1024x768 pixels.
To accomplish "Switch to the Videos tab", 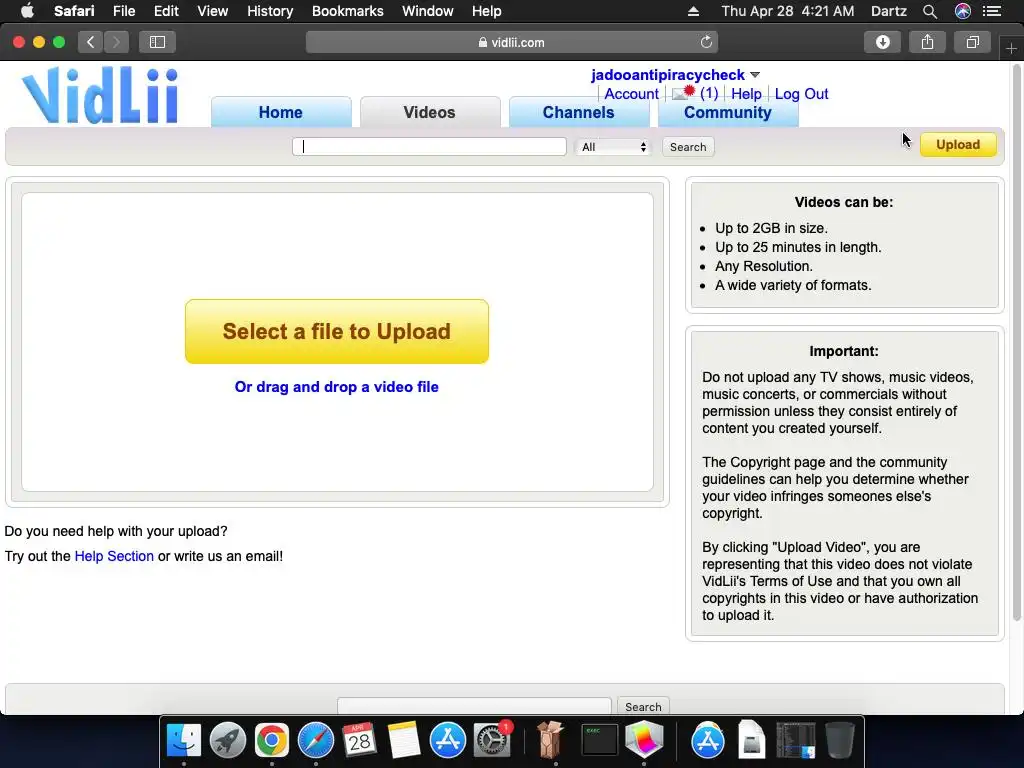I will click(430, 112).
